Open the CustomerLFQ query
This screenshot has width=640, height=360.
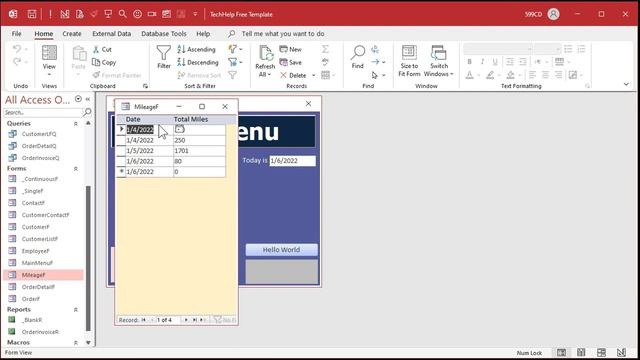(39, 134)
